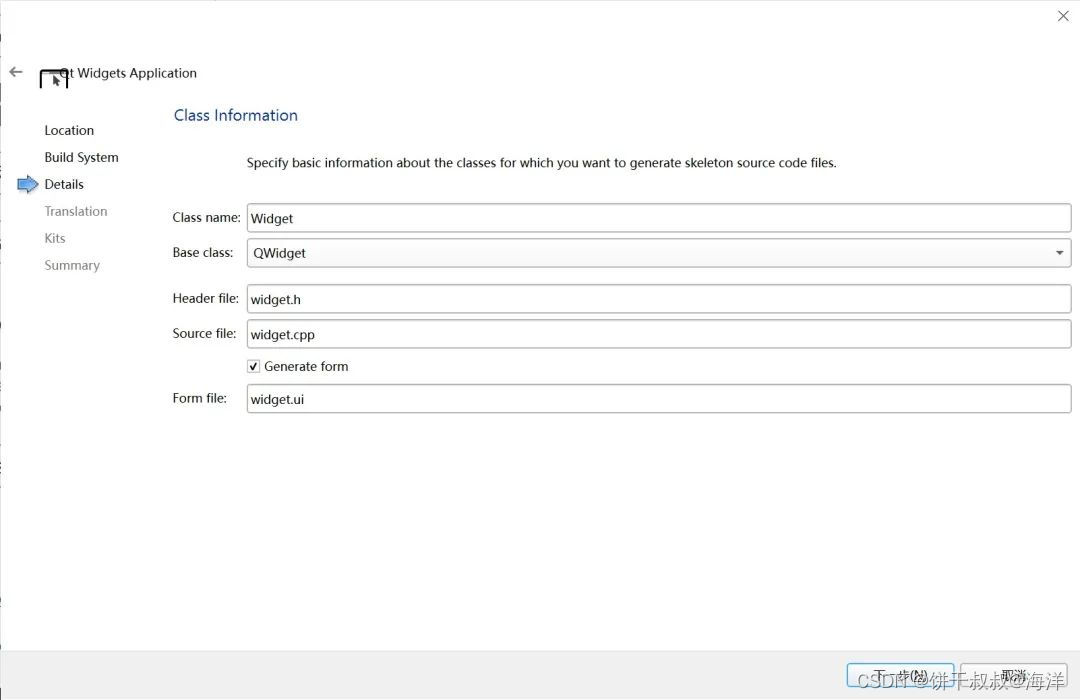Click the Header file input field

(x=658, y=299)
